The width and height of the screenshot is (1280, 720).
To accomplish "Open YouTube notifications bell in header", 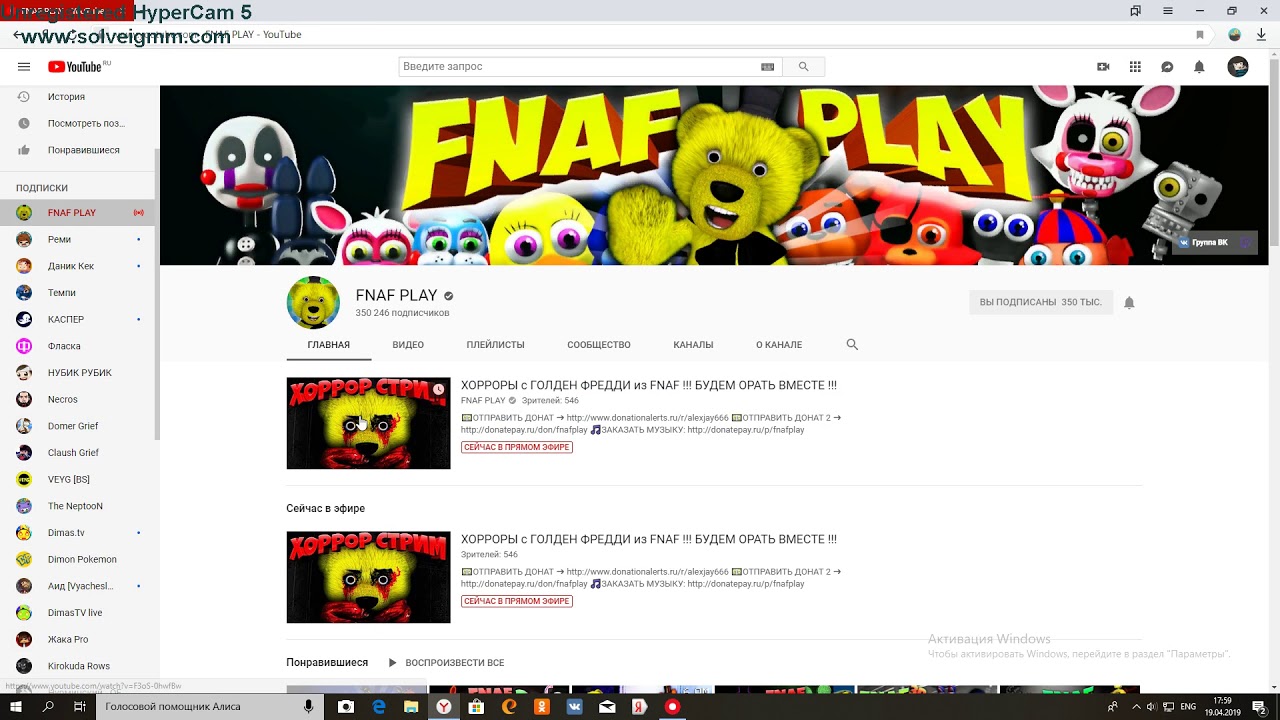I will (1199, 67).
